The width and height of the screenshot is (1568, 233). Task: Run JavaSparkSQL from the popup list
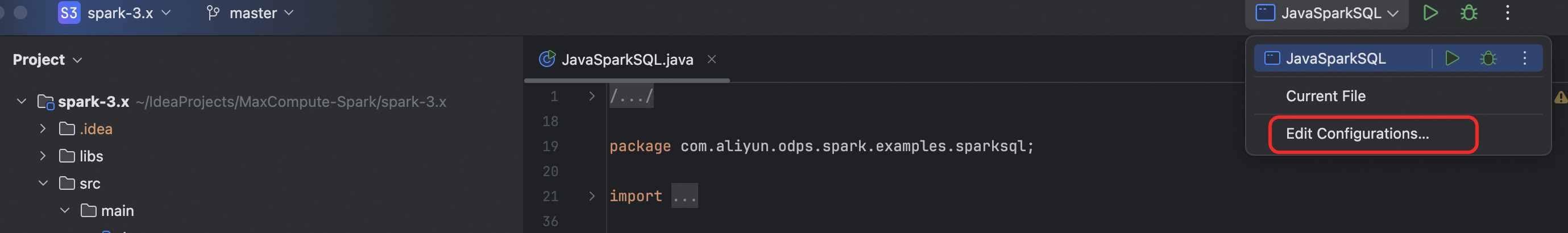[x=1453, y=59]
